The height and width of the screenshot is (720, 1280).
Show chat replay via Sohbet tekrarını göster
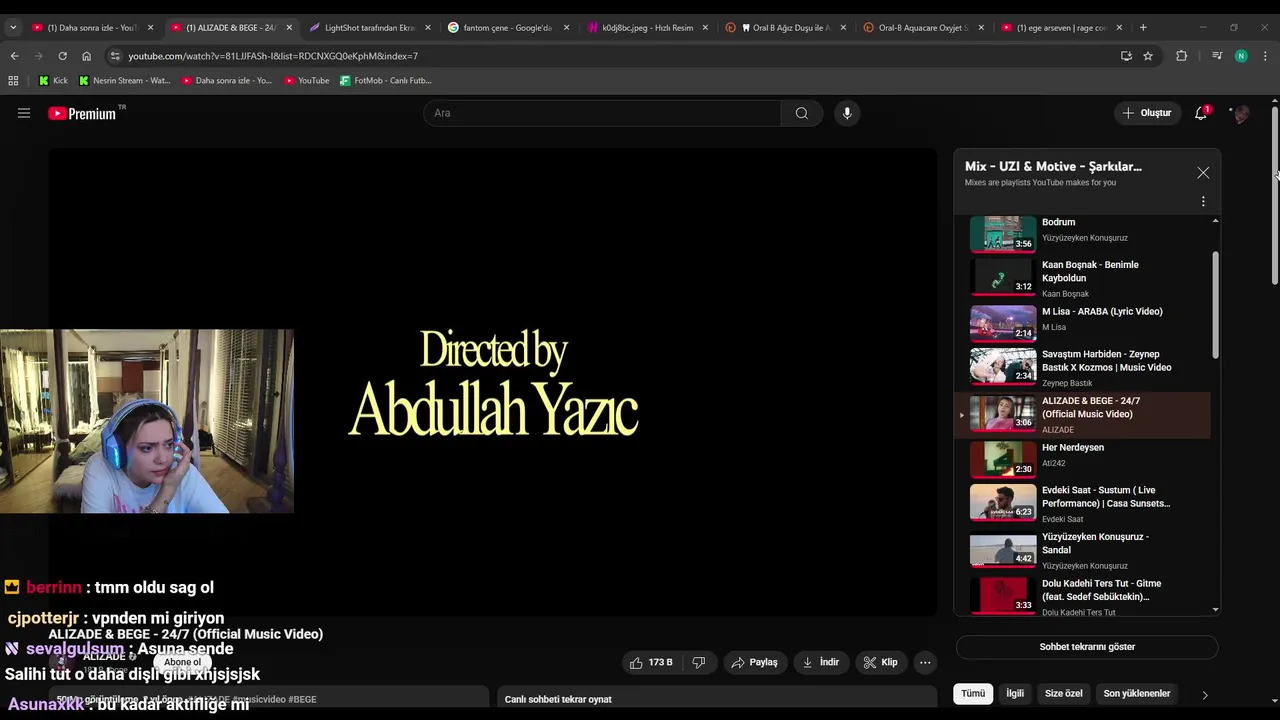1087,647
